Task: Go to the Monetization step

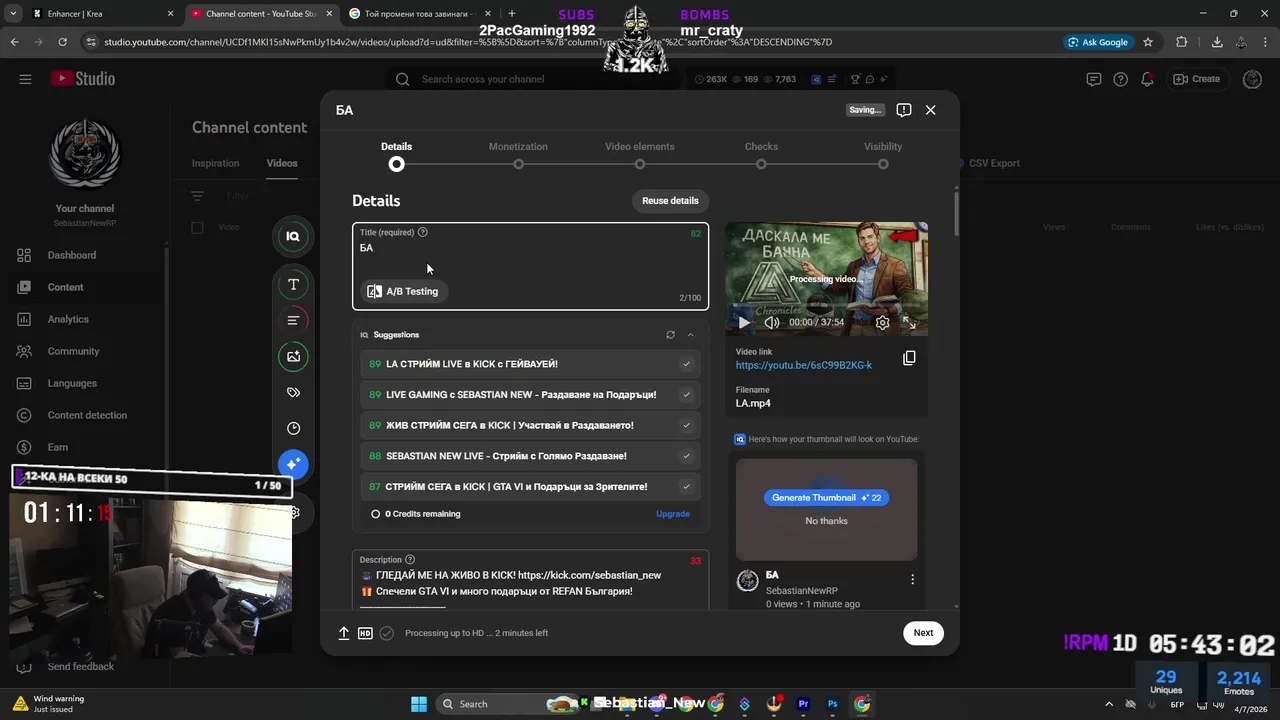Action: [518, 155]
